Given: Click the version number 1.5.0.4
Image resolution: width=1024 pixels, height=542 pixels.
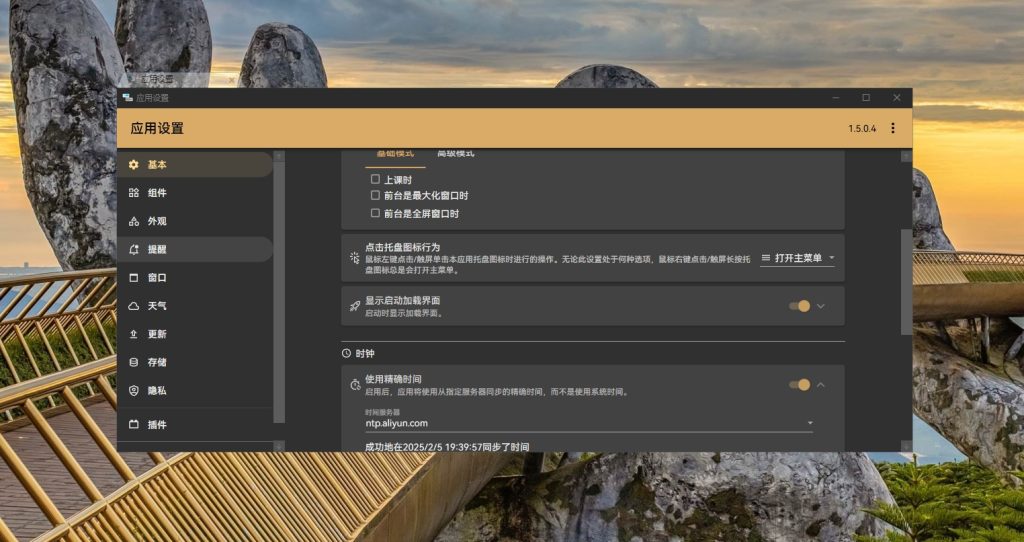Looking at the screenshot, I should (862, 129).
